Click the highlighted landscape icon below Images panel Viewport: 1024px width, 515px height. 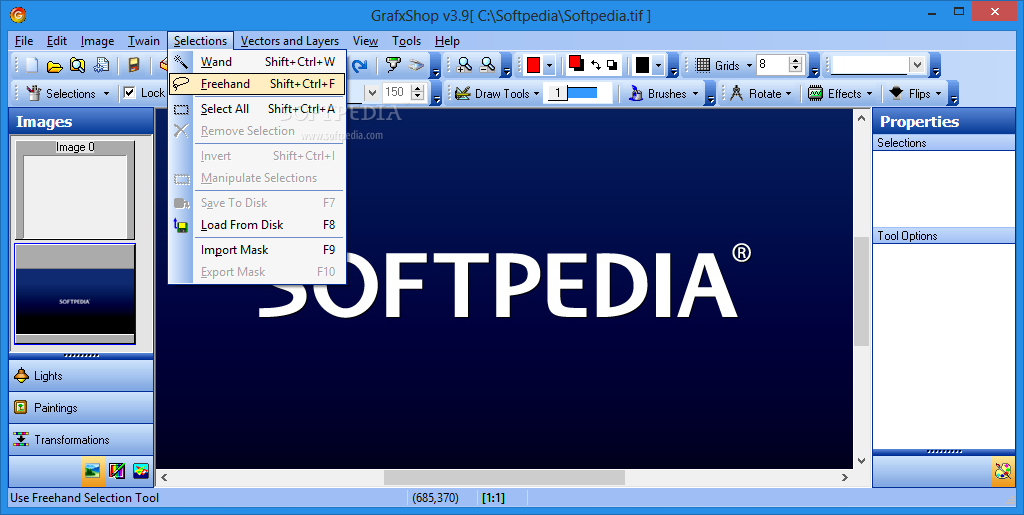93,470
